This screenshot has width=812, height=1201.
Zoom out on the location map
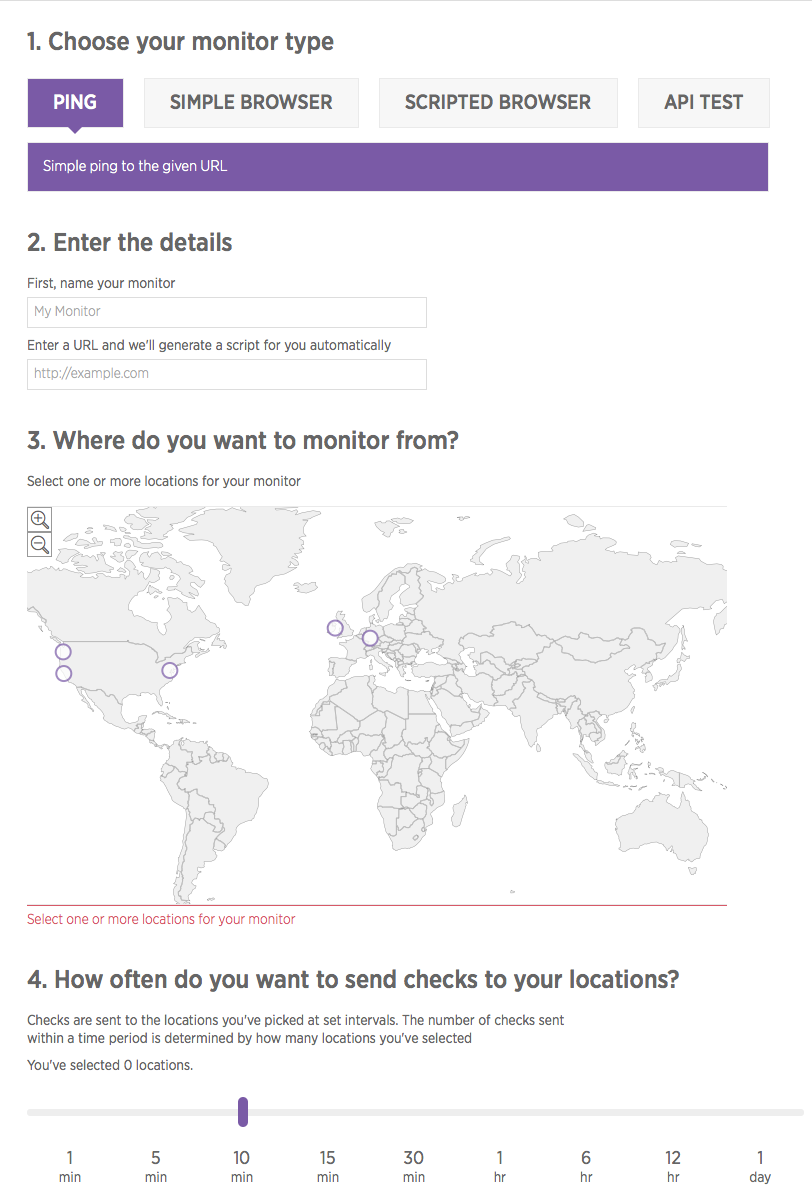(x=40, y=545)
